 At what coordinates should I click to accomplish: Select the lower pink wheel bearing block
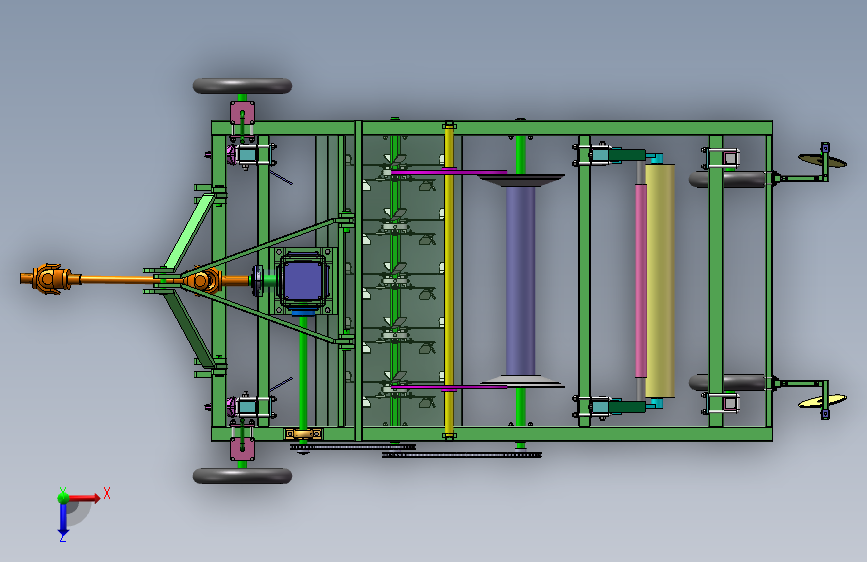point(242,449)
